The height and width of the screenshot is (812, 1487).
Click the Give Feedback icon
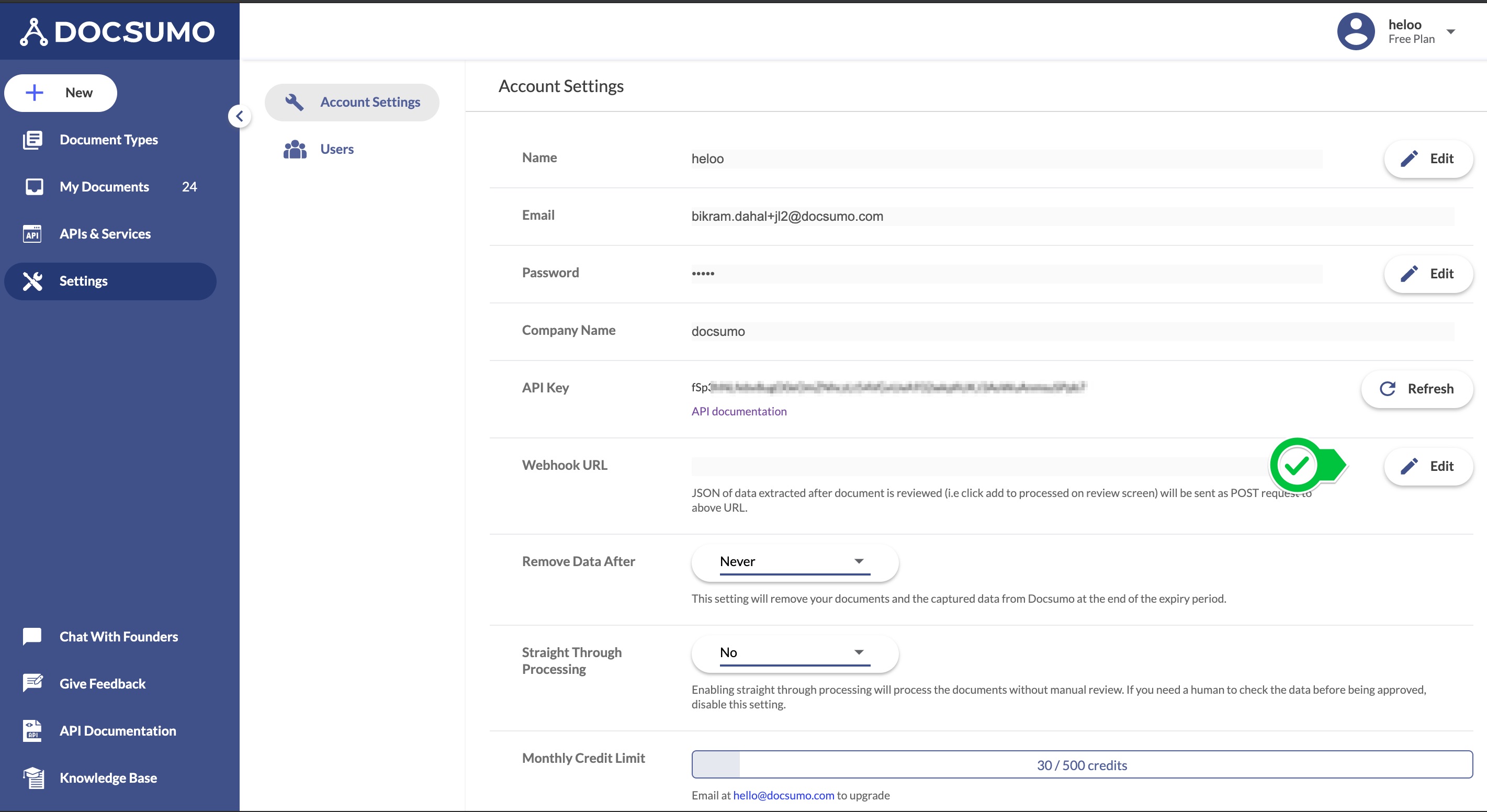(33, 683)
